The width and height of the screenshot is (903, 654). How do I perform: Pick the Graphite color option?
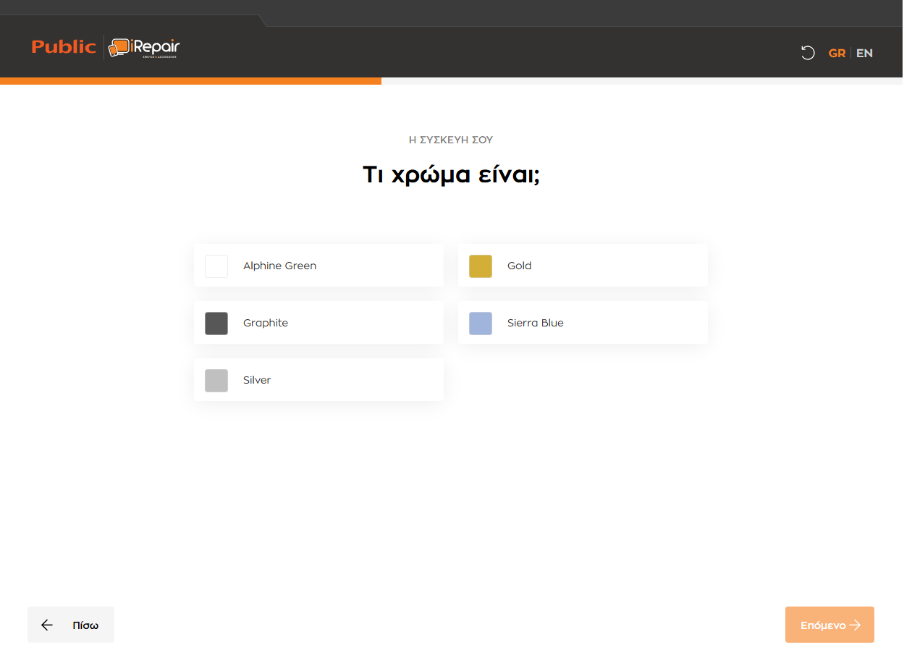318,323
